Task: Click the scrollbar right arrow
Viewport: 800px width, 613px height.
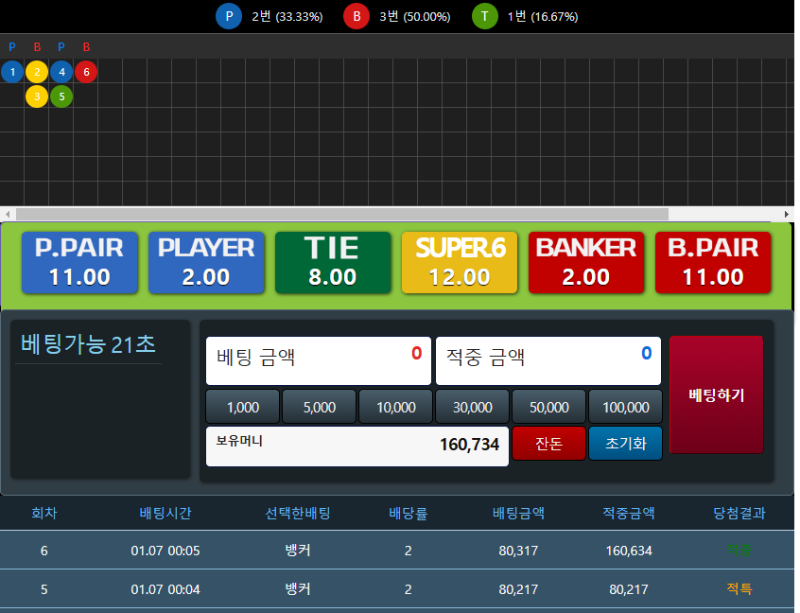Action: click(786, 214)
